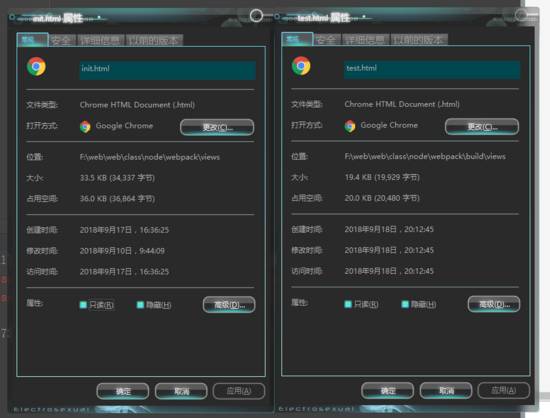Toggle the 隐藏(H) checkbox for init.html
This screenshot has width=550, height=418.
pyautogui.click(x=140, y=305)
